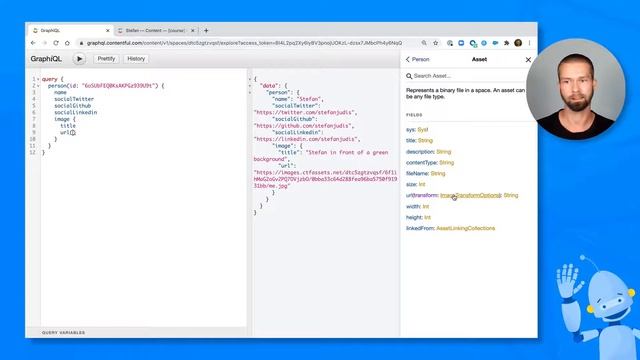Click the image field on line 7
The height and width of the screenshot is (360, 640).
click(x=62, y=119)
